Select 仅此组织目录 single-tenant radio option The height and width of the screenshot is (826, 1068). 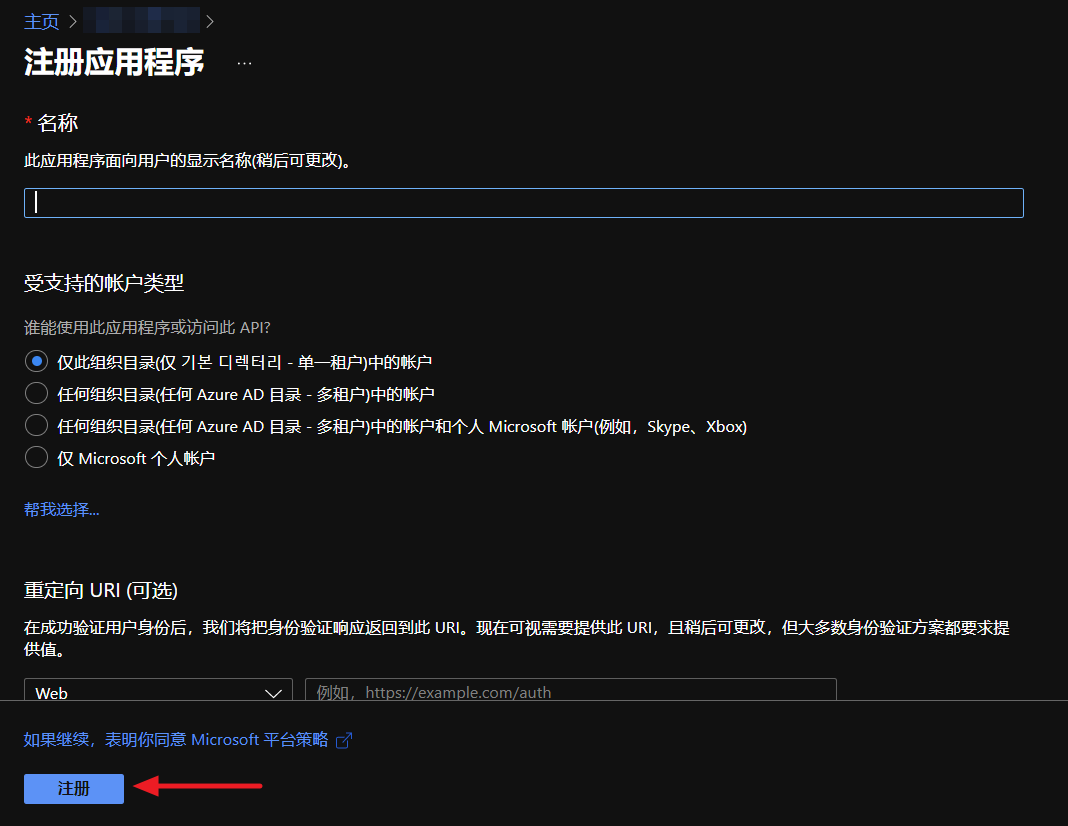[x=36, y=361]
